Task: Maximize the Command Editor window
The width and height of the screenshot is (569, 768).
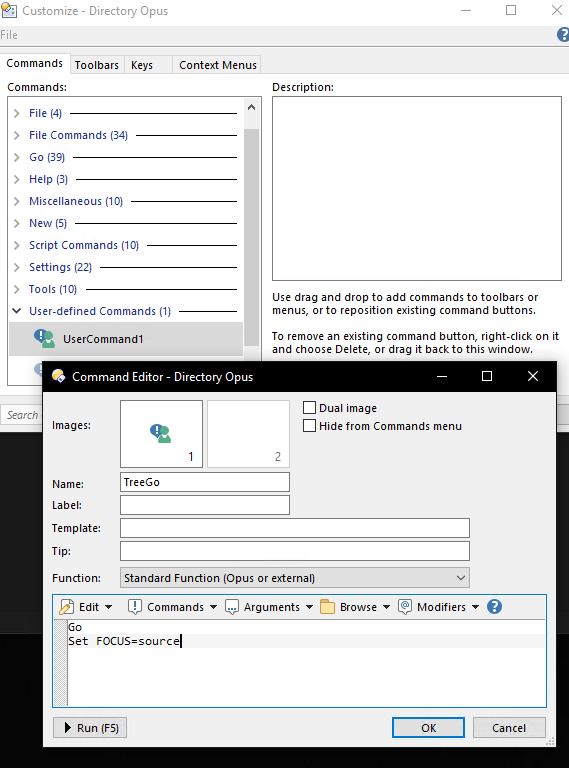Action: 487,376
